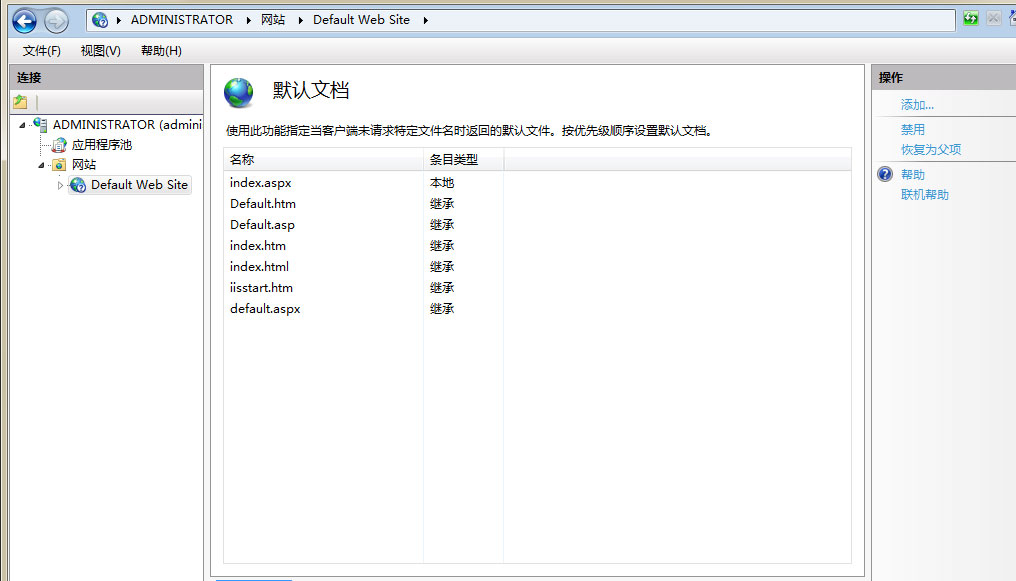The height and width of the screenshot is (581, 1016).
Task: Select the index.aspx entry in the list
Action: click(260, 183)
